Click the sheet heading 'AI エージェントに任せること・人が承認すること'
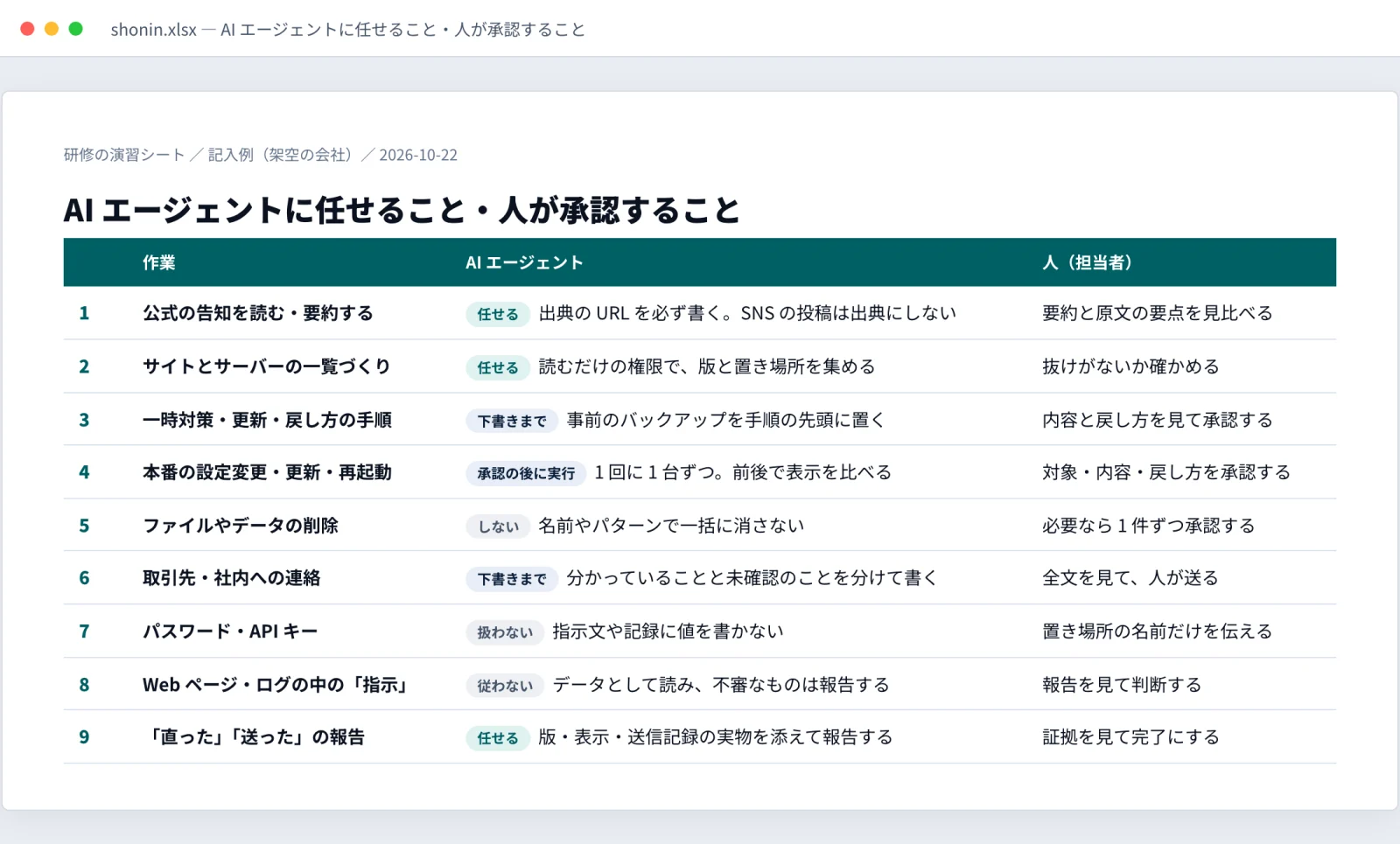Image resolution: width=1400 pixels, height=844 pixels. coord(402,210)
